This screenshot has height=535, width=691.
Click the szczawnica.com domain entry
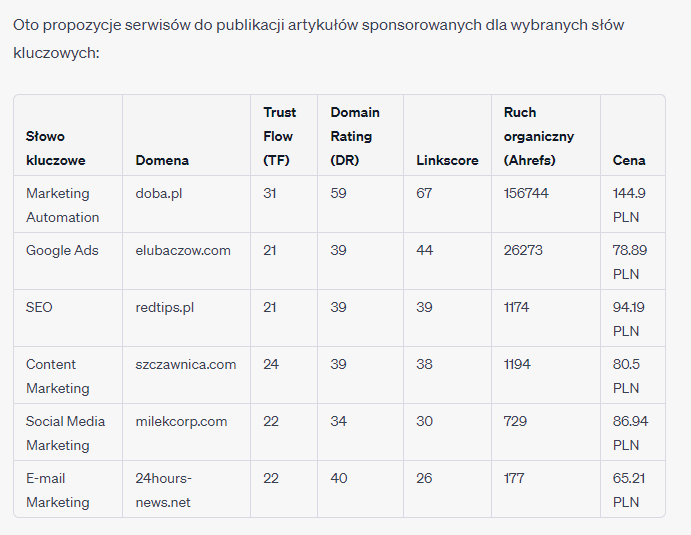coord(186,364)
